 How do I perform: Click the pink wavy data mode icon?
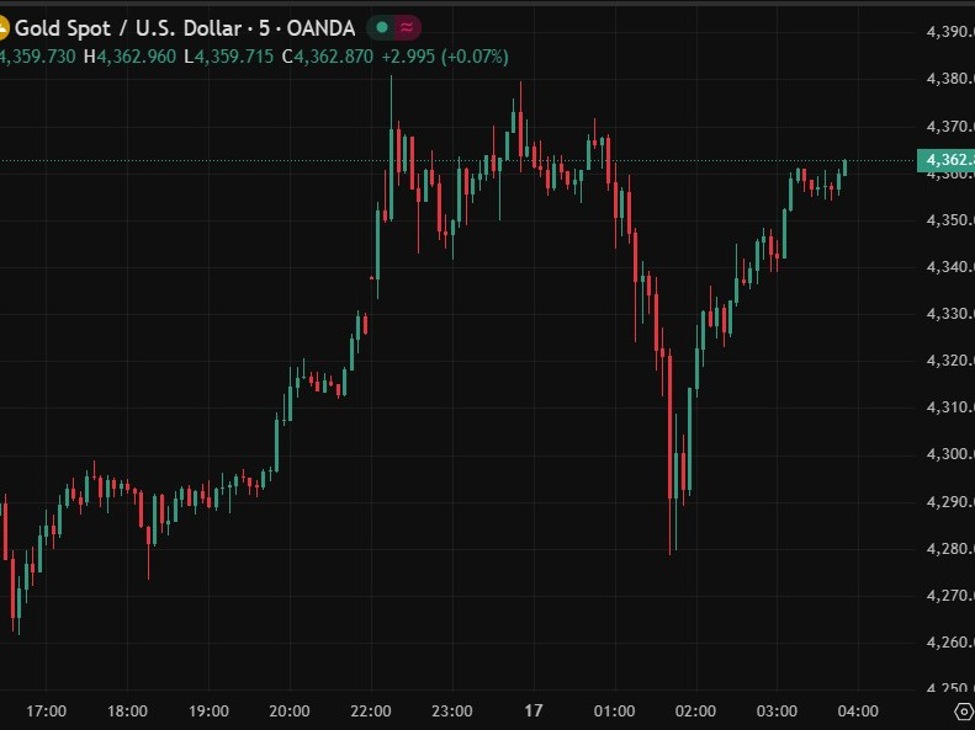tap(406, 27)
